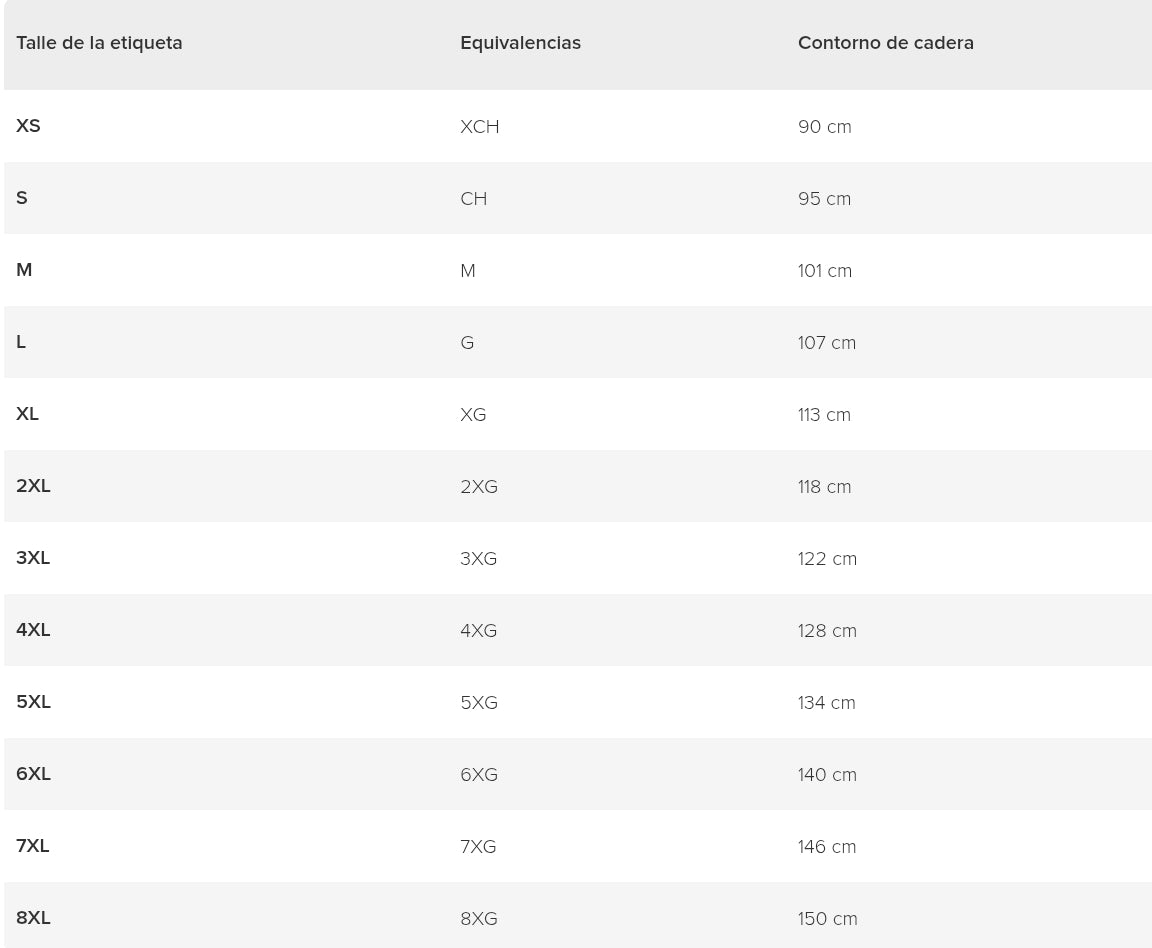Select the CH equivalence cell

(x=473, y=199)
